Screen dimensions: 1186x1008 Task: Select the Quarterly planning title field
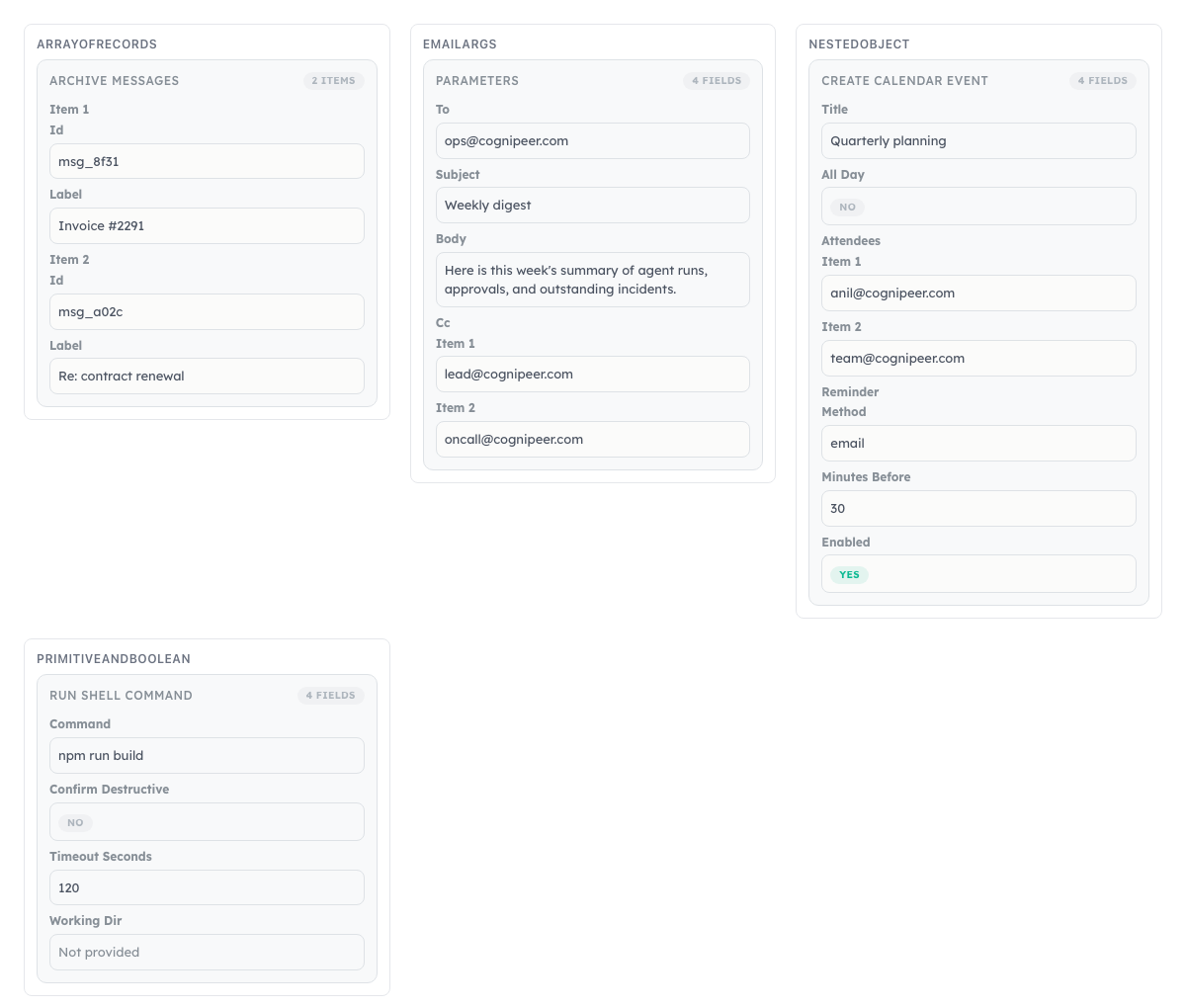pos(978,140)
